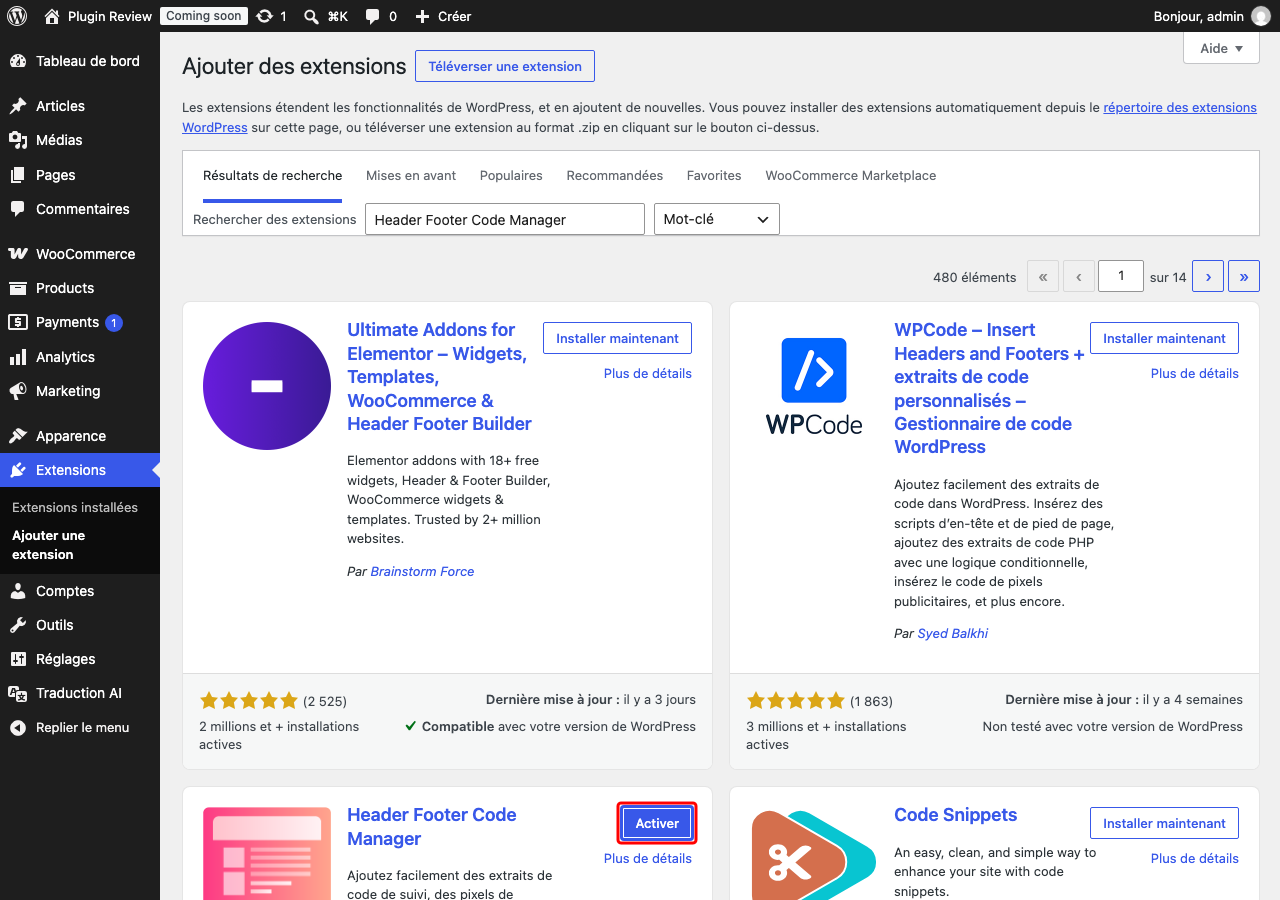Click the WooCommerce sidebar icon
This screenshot has width=1280, height=900.
pyautogui.click(x=18, y=254)
